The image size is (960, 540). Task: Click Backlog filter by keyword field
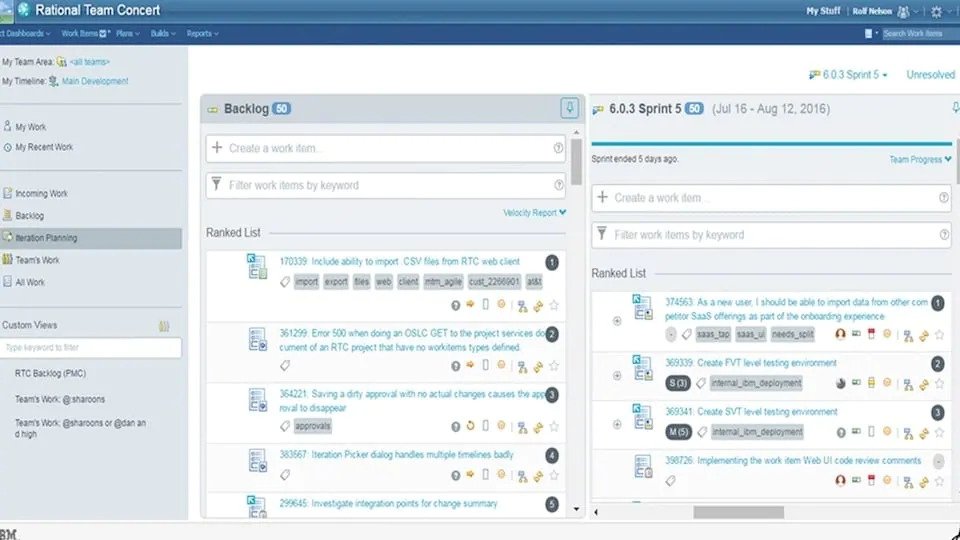click(x=385, y=186)
